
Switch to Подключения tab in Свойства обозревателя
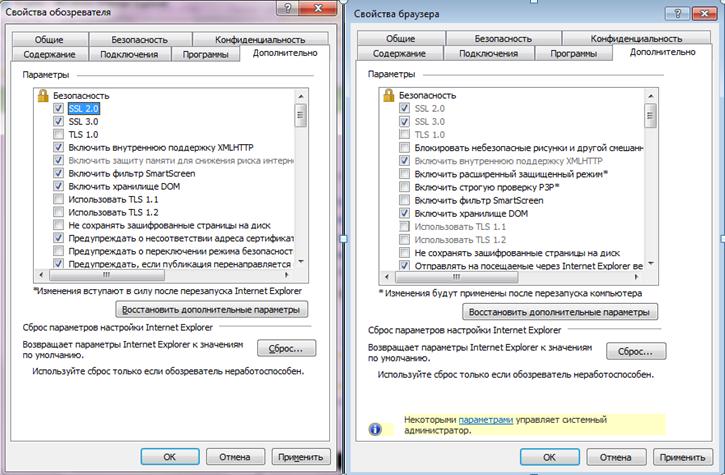click(x=129, y=54)
